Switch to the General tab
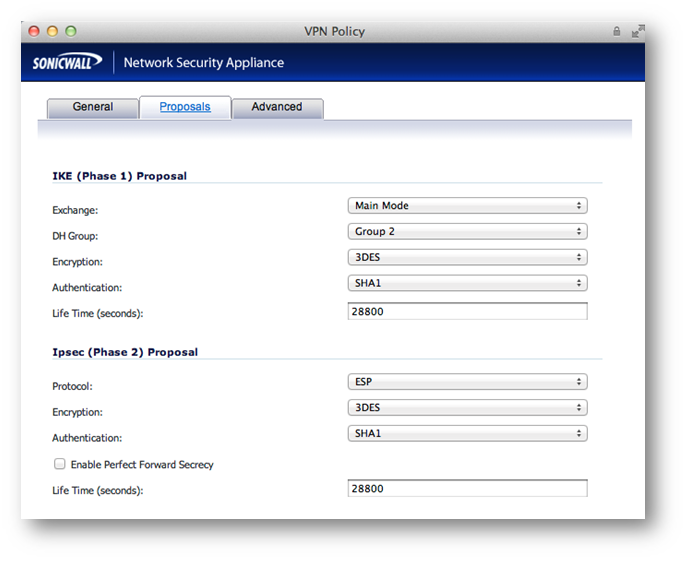687x561 pixels. 93,108
